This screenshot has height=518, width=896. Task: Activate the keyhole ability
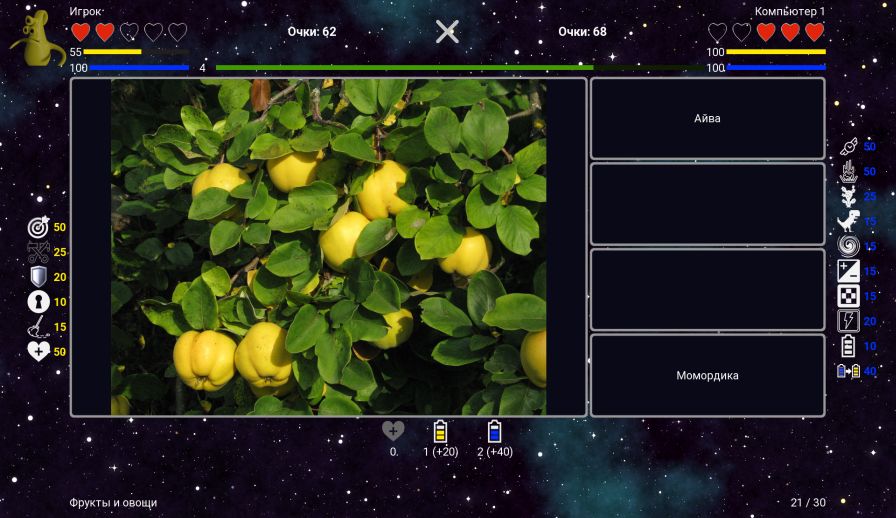(x=38, y=302)
